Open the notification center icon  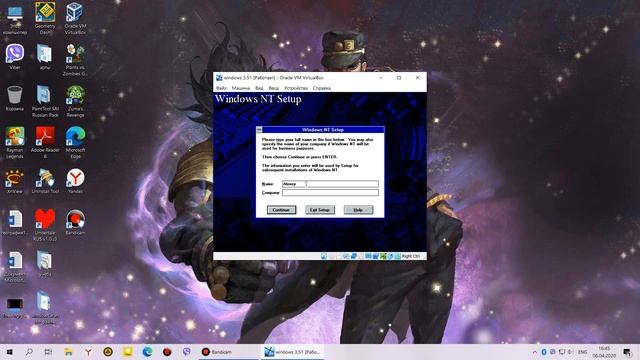627,352
